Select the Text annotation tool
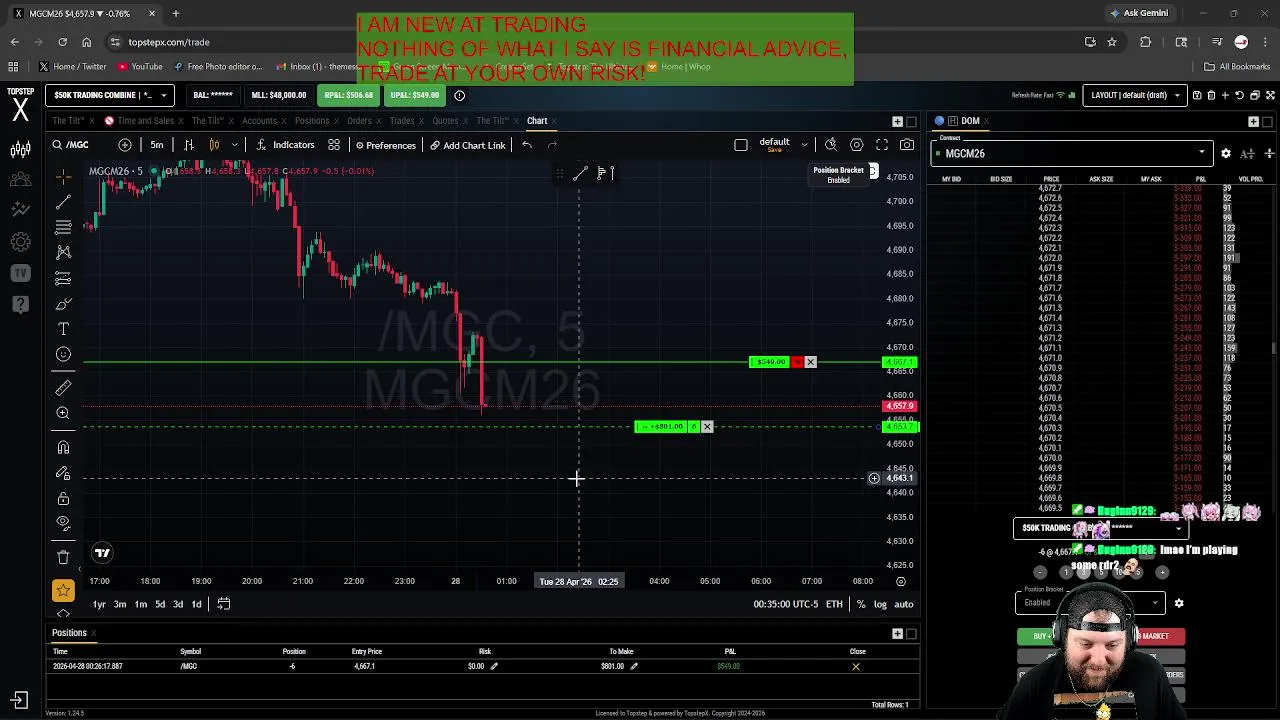This screenshot has width=1280, height=720. (x=63, y=329)
